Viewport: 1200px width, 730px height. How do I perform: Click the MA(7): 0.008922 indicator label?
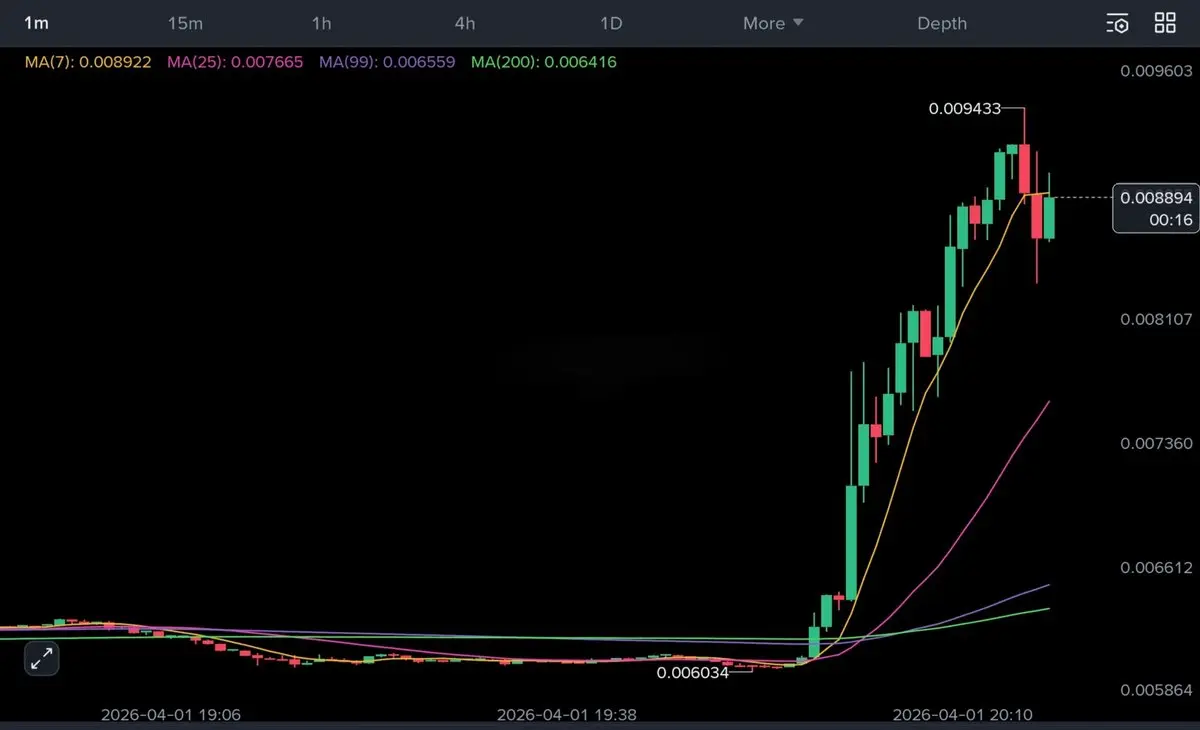88,62
